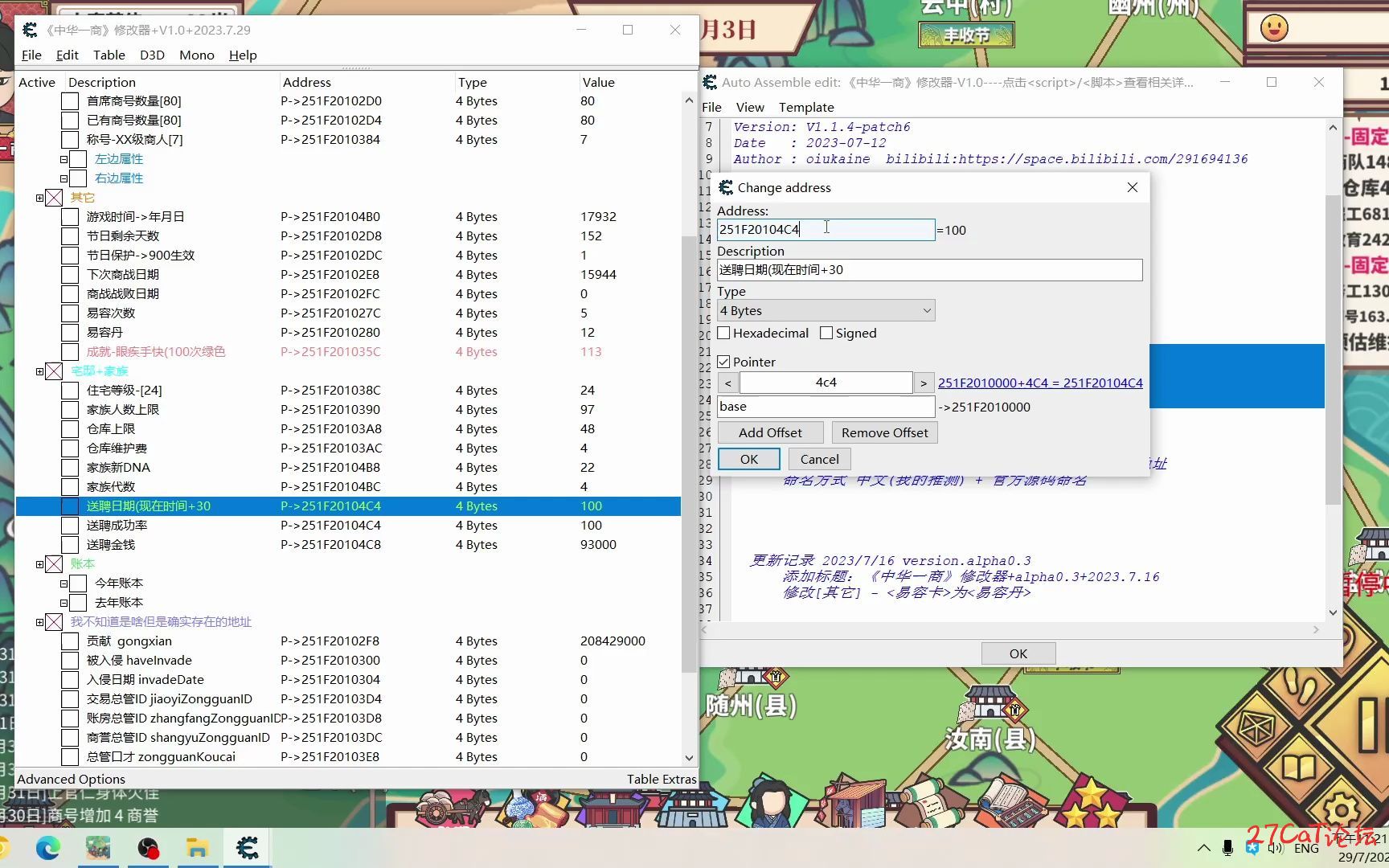Click the Cheat Engine taskbar icon
1389x868 pixels.
tap(248, 848)
